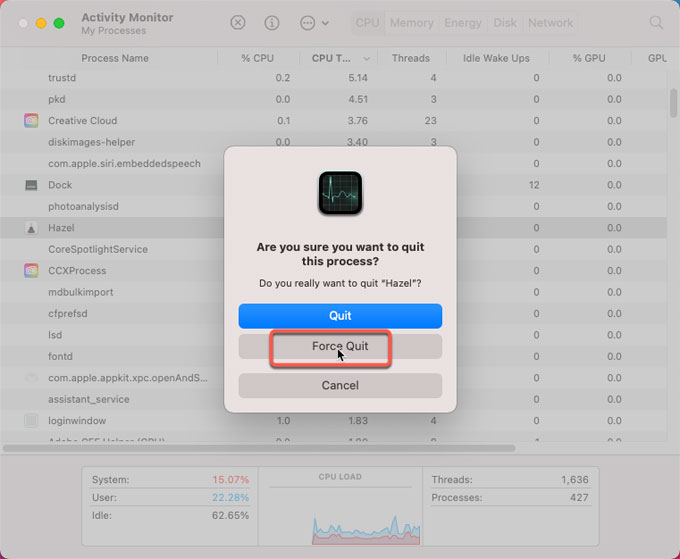Sort by % CPU column header

pos(258,58)
